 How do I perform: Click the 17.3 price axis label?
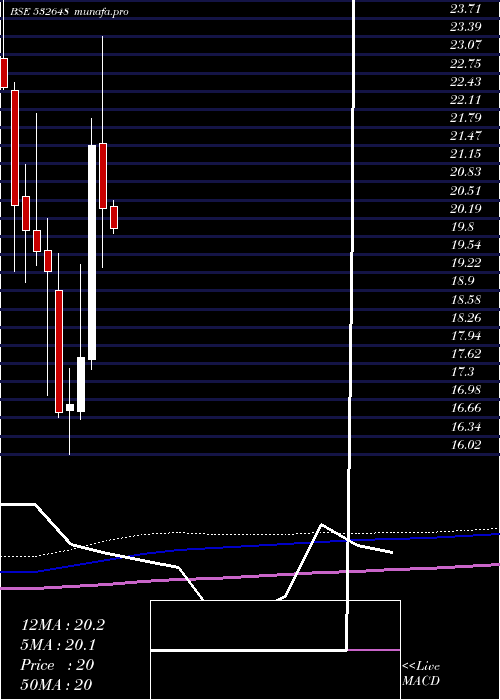pyautogui.click(x=462, y=372)
